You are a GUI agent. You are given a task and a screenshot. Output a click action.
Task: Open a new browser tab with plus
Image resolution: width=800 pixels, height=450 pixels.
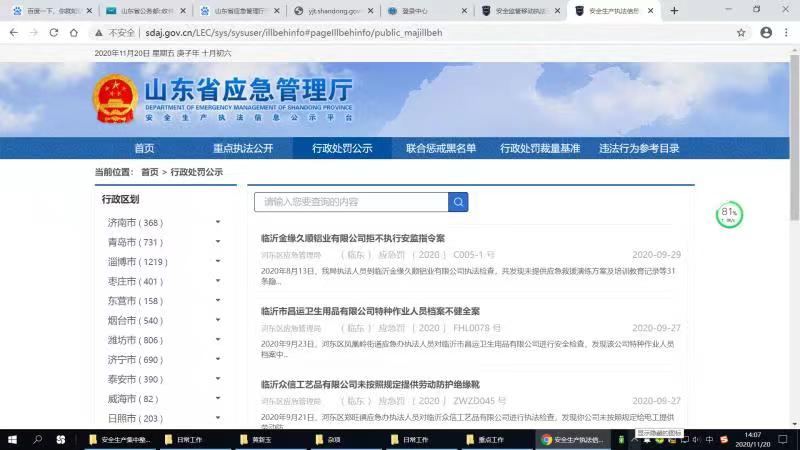[x=674, y=11]
